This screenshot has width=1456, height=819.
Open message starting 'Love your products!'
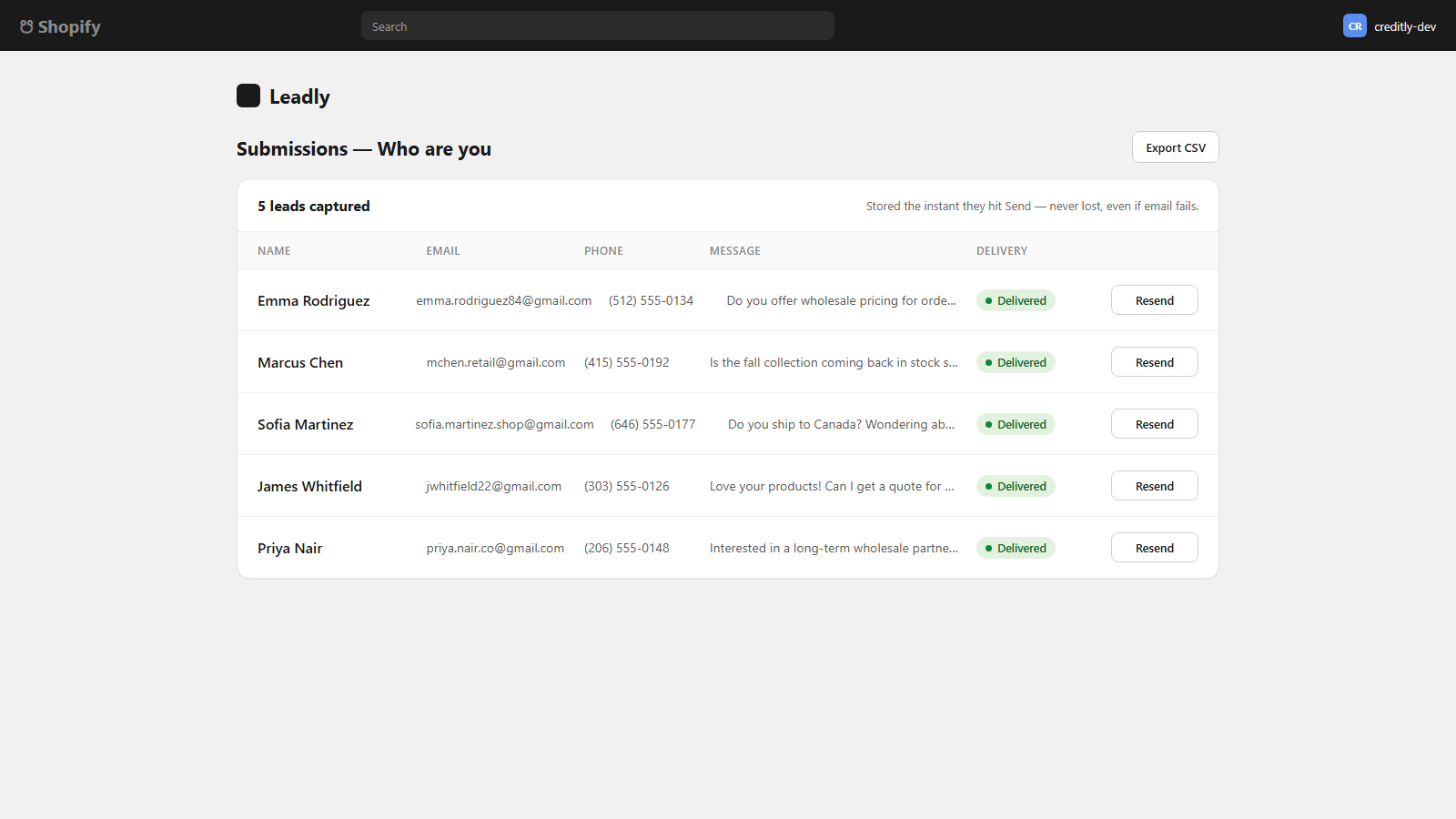point(832,487)
